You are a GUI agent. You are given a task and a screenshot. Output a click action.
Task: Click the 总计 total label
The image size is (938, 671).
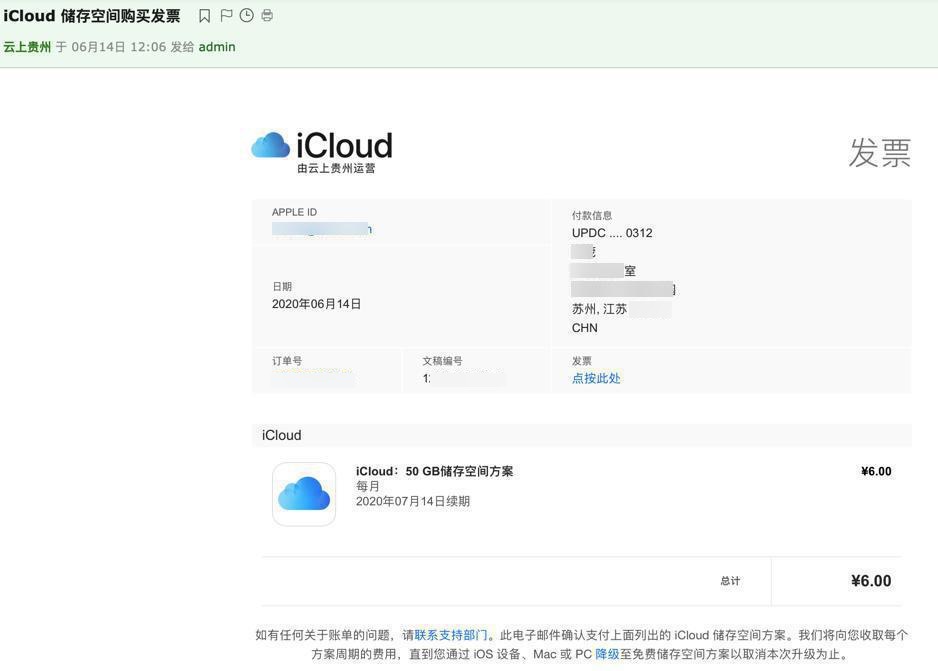[730, 581]
